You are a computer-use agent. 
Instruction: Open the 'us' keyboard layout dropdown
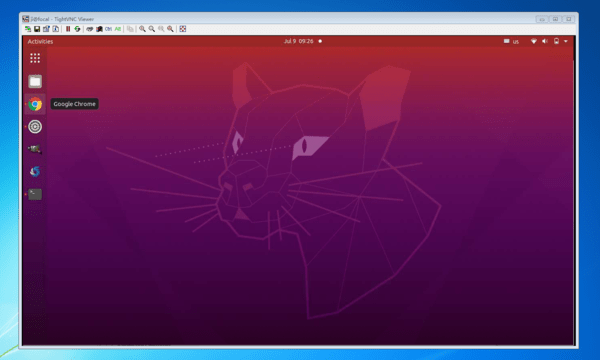[x=511, y=41]
